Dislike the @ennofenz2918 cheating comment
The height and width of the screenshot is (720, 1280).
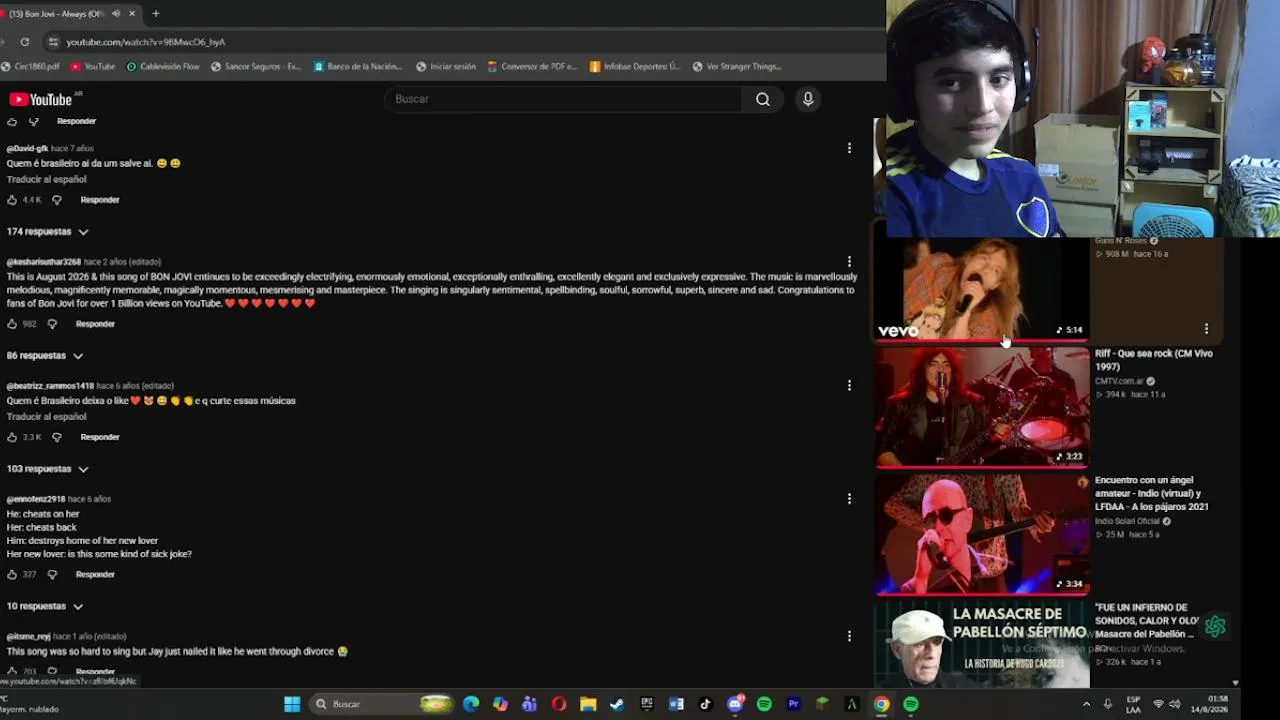point(52,574)
